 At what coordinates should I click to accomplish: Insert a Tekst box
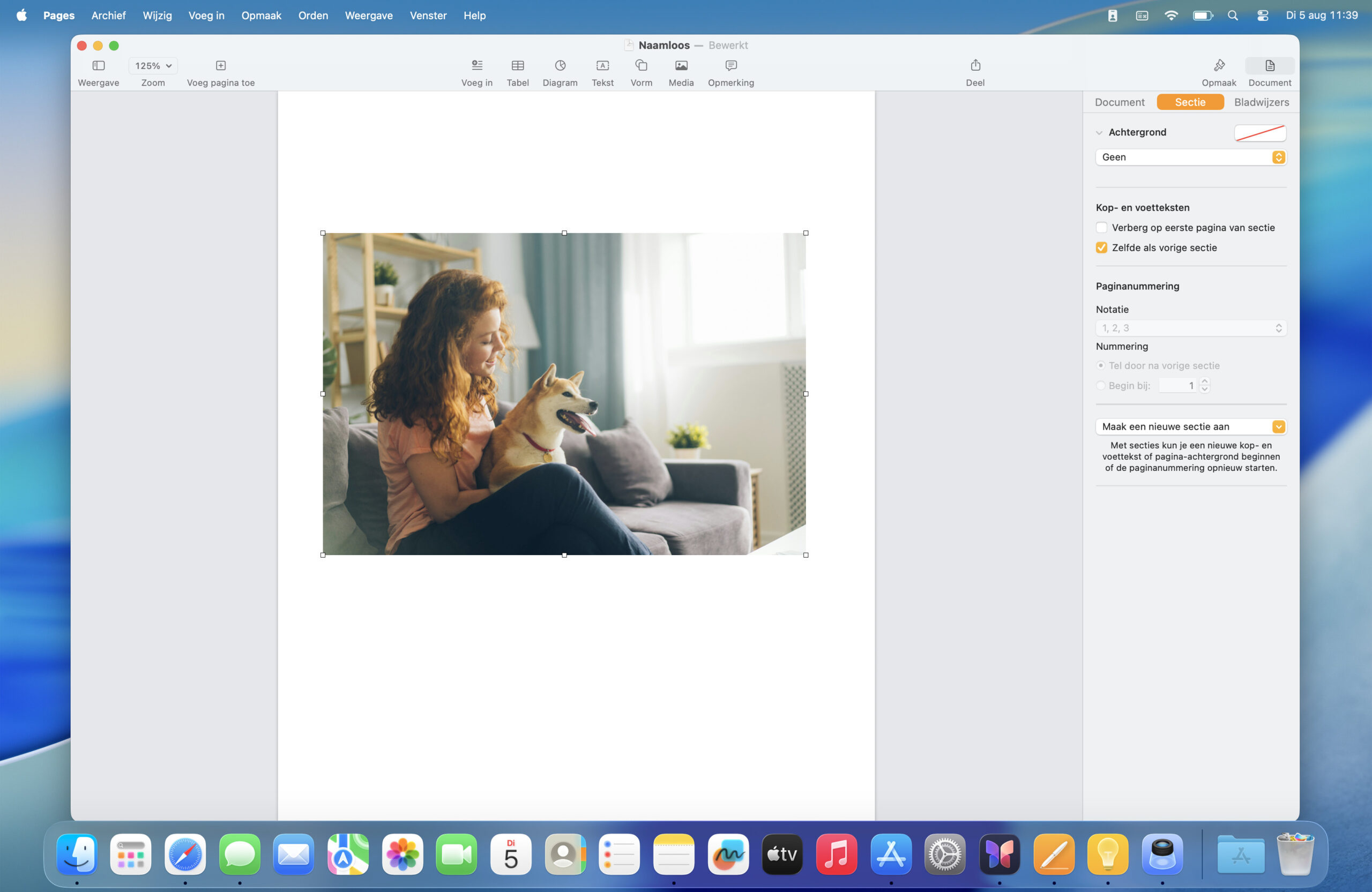(x=602, y=66)
